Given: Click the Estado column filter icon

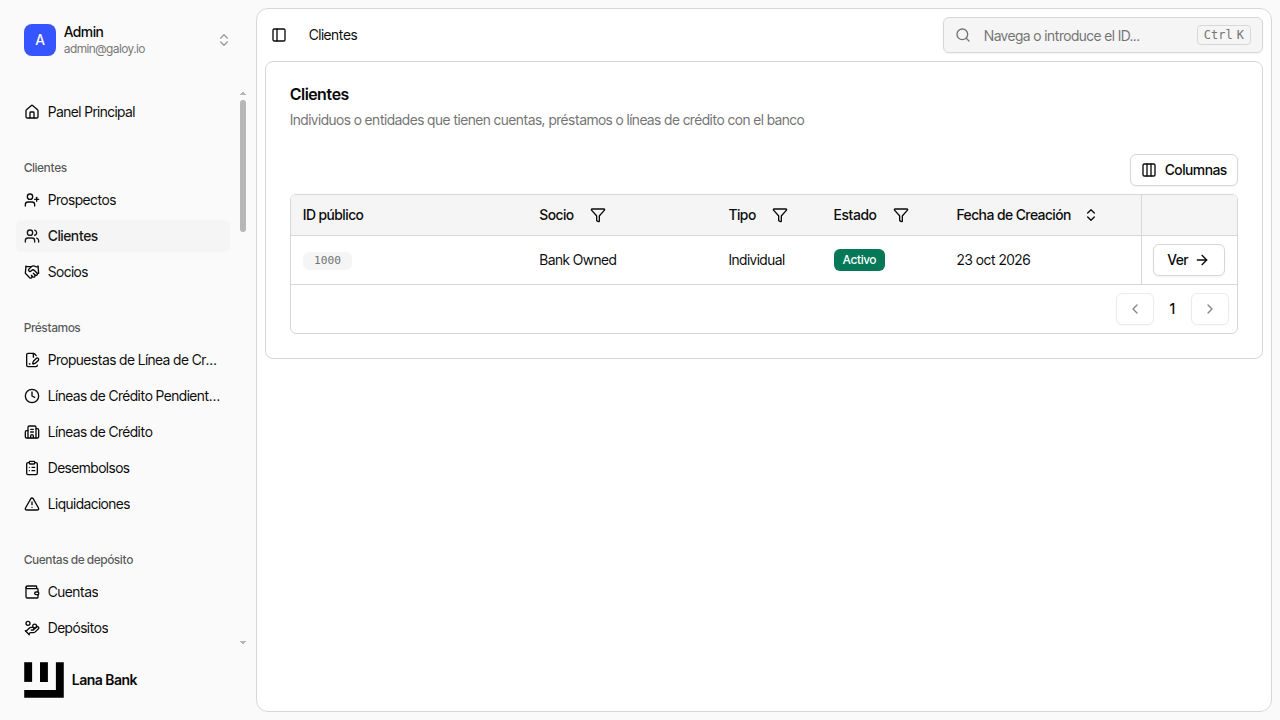Looking at the screenshot, I should pos(900,215).
